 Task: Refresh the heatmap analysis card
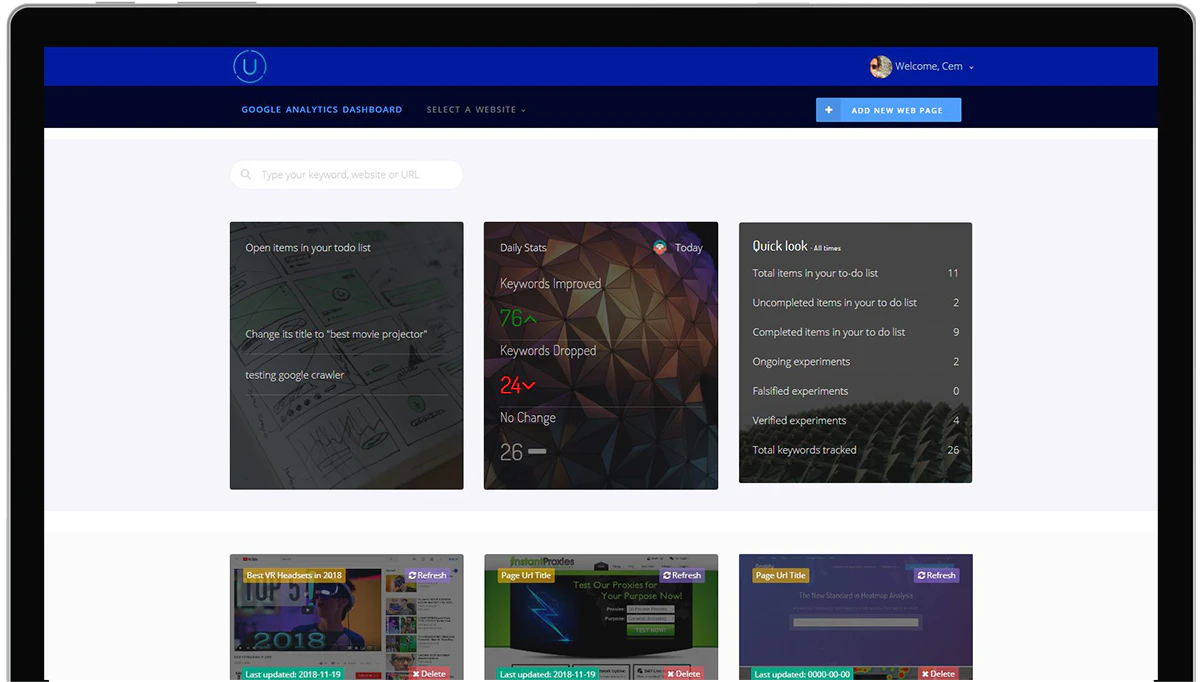pos(937,575)
